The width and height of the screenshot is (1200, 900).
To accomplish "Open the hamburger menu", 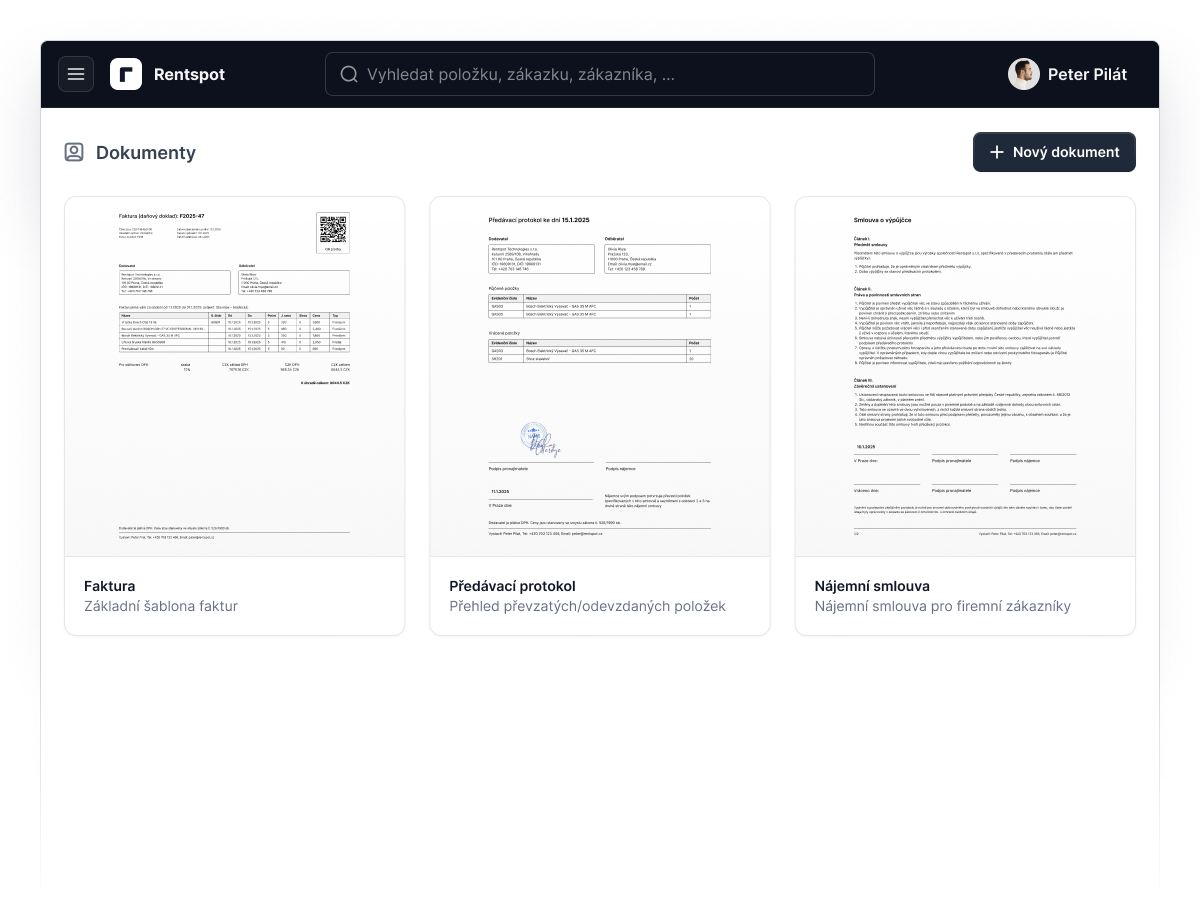I will pyautogui.click(x=76, y=74).
